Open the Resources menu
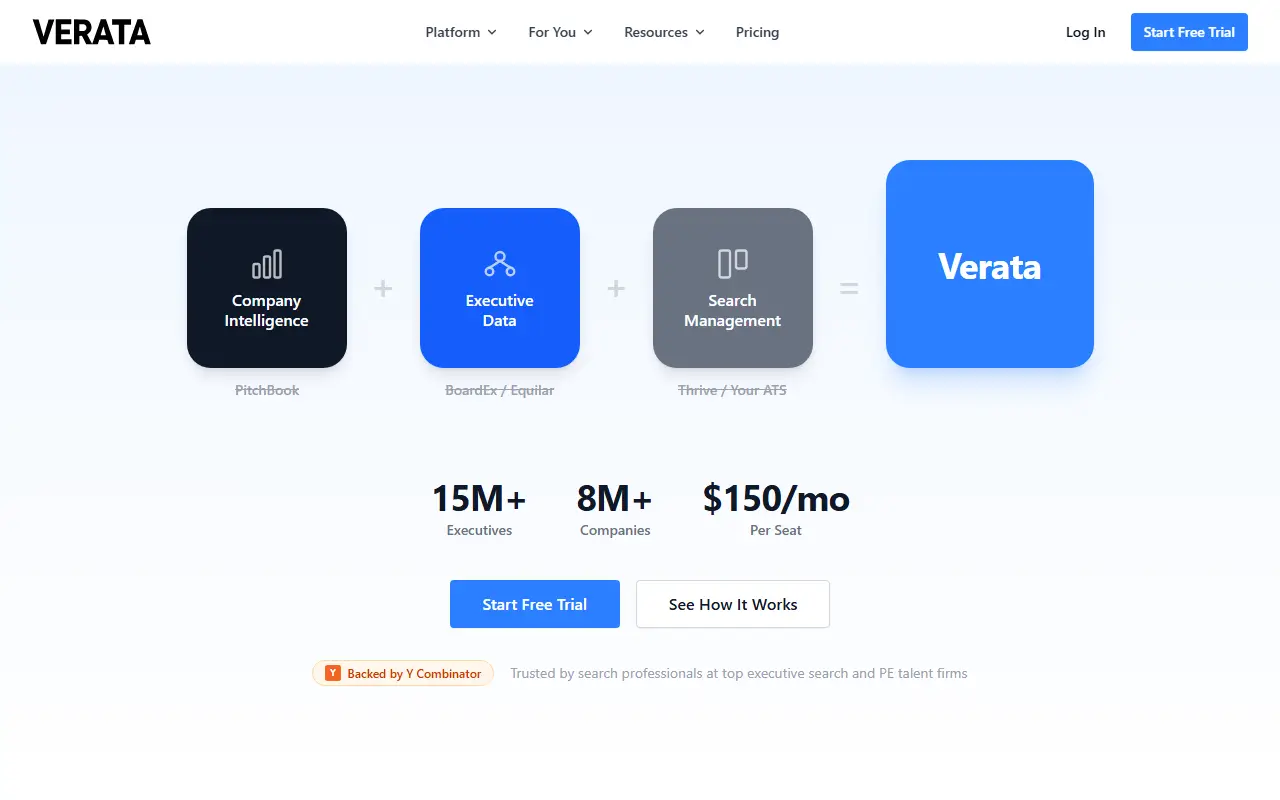 (x=664, y=32)
